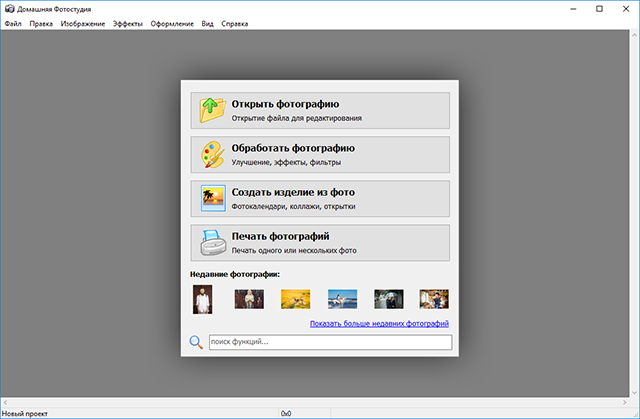Open recent sea wave photo
The image size is (640, 419).
pos(342,299)
